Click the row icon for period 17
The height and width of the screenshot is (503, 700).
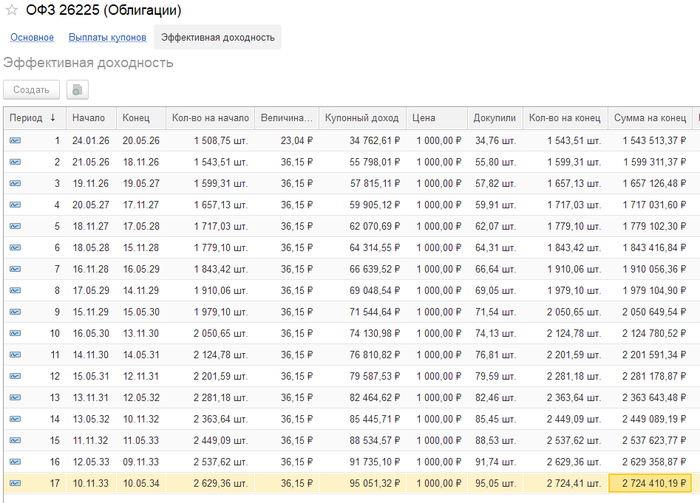(16, 483)
